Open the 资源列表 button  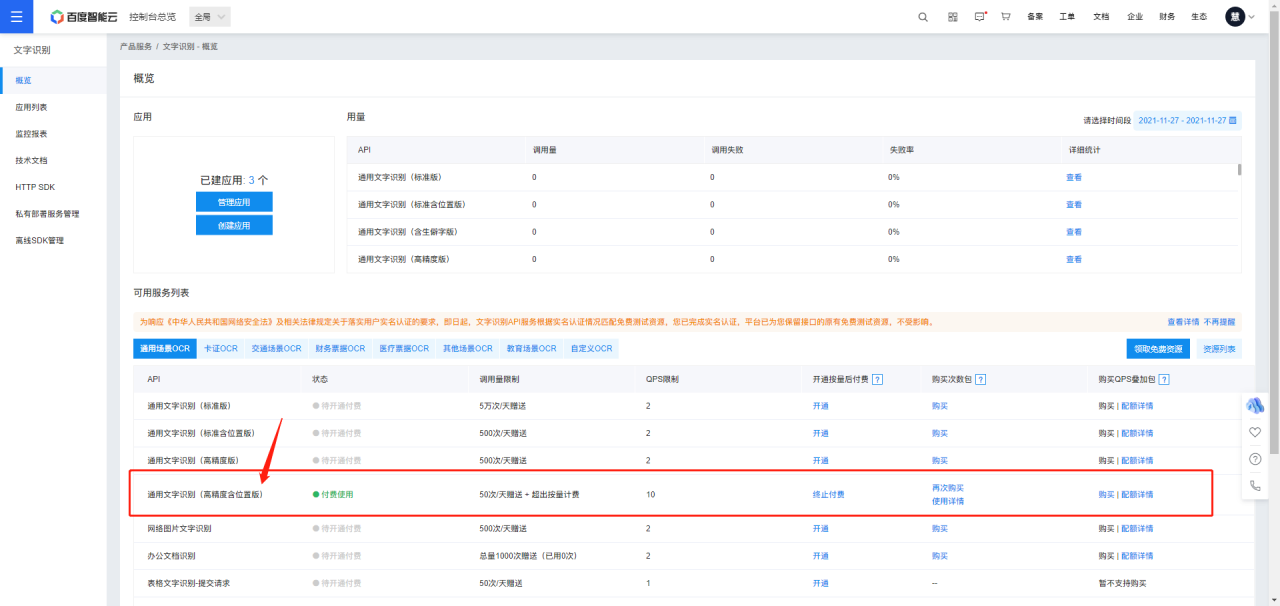click(x=1219, y=349)
